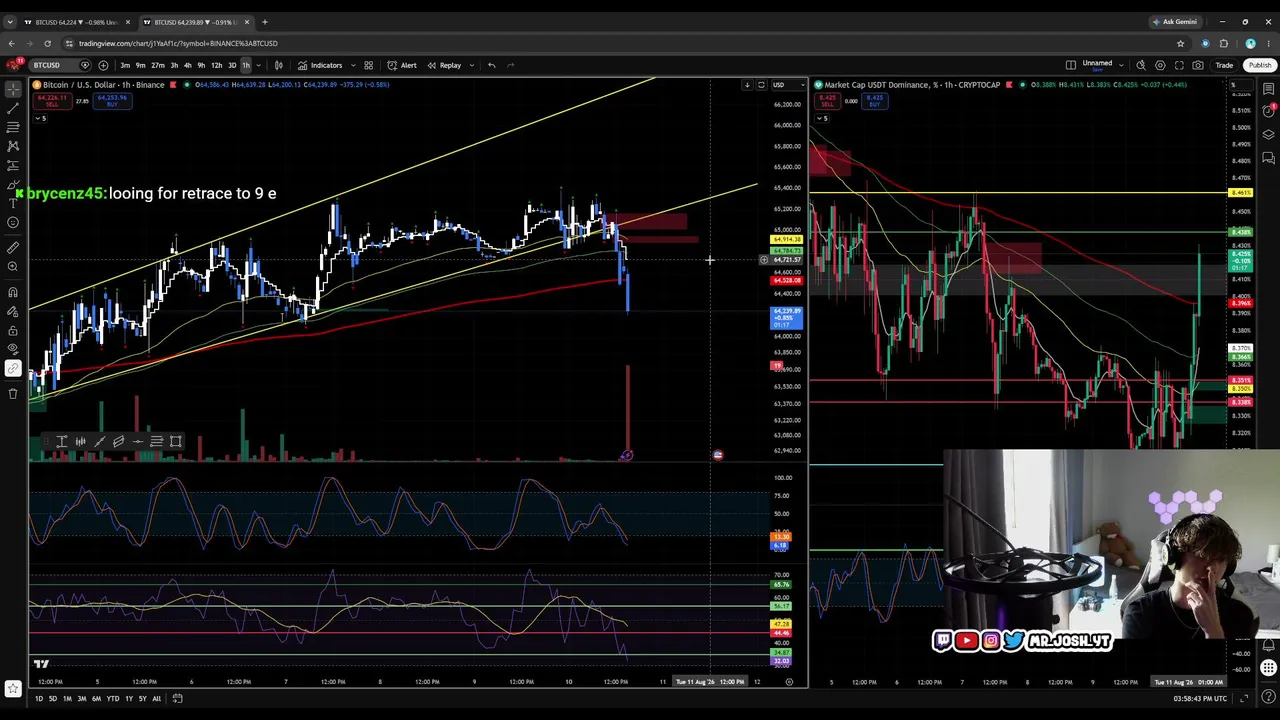Open chat panel in right sidebar

tap(1269, 158)
